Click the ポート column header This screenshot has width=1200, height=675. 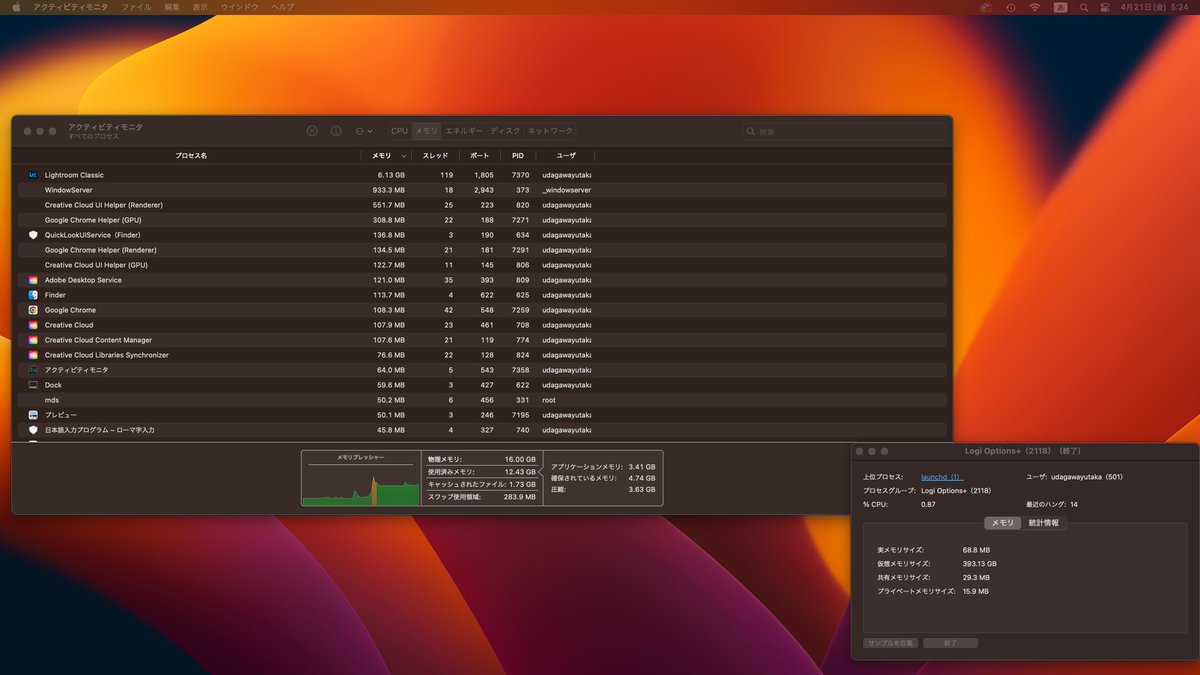(480, 156)
